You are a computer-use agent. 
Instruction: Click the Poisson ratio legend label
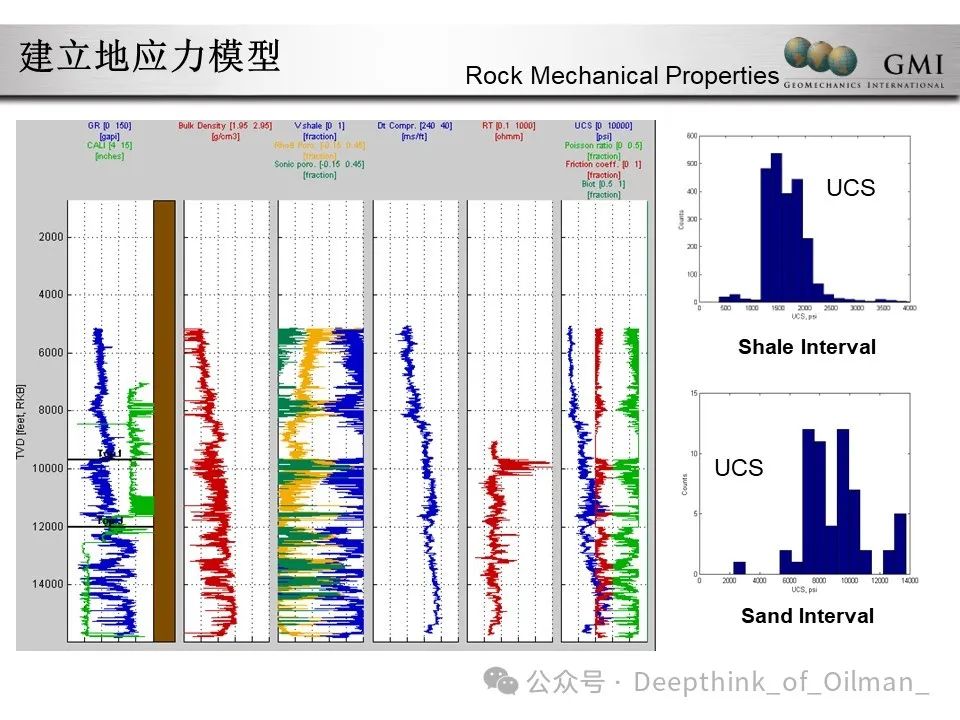coord(604,145)
